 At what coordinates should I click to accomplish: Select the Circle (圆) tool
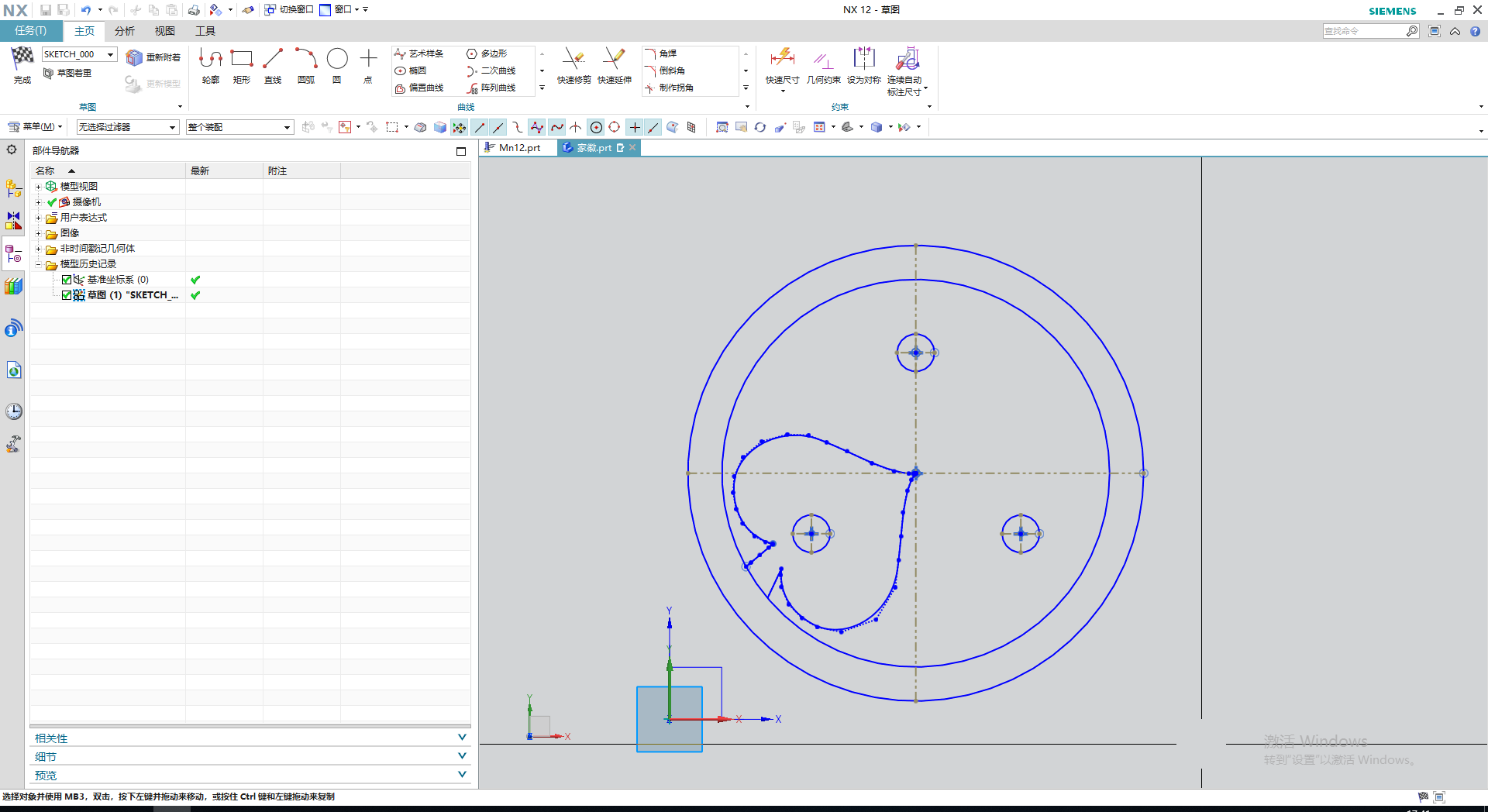pyautogui.click(x=337, y=65)
